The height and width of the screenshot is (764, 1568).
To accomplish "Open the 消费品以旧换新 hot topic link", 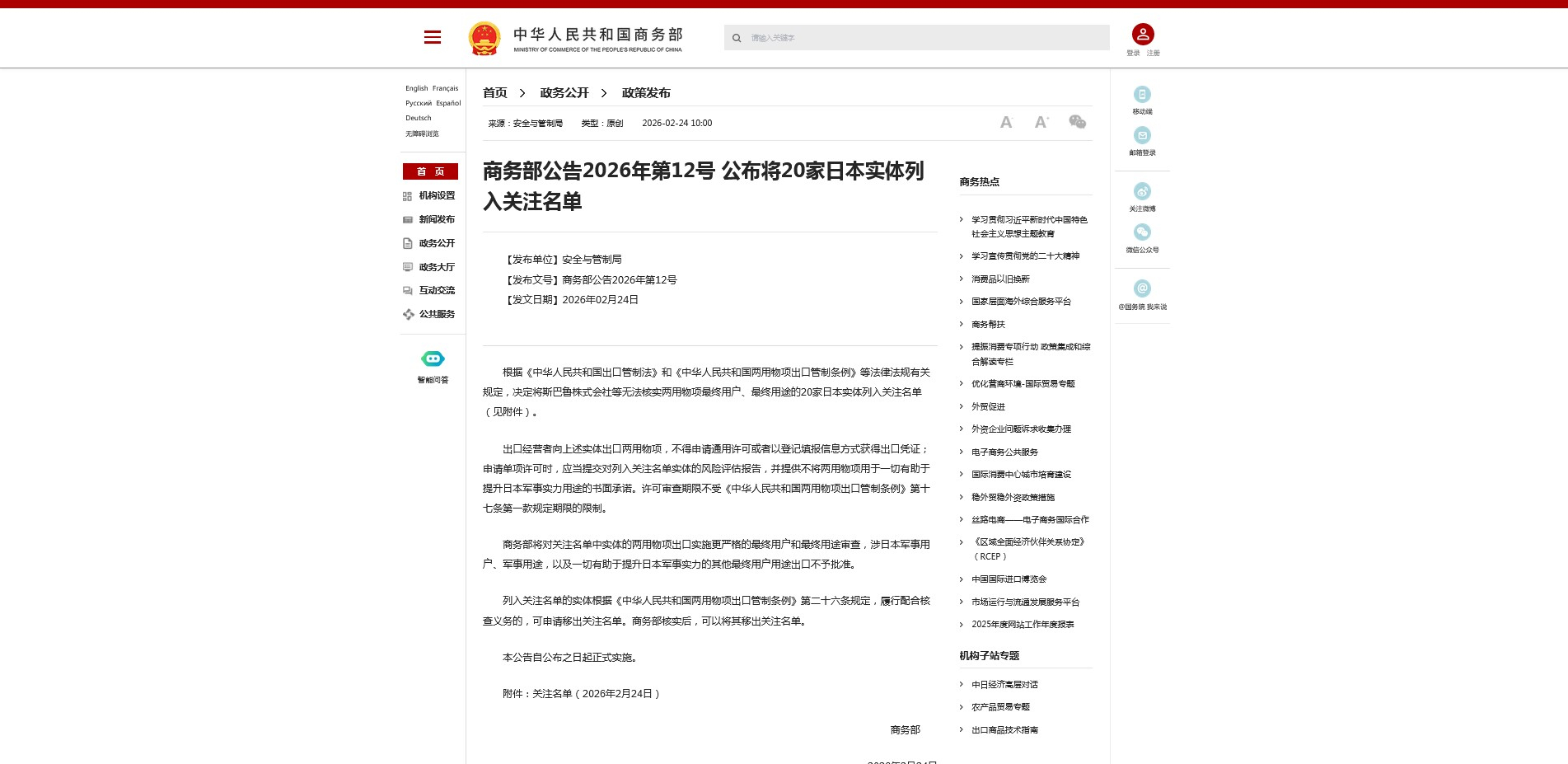I will tap(1000, 279).
